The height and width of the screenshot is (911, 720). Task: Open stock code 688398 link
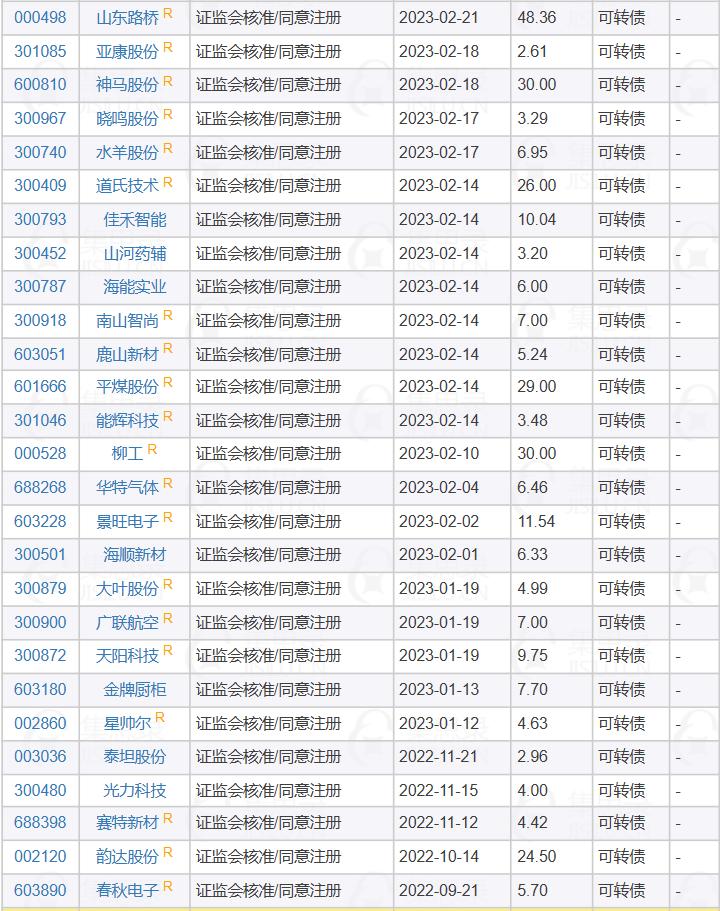coord(40,822)
